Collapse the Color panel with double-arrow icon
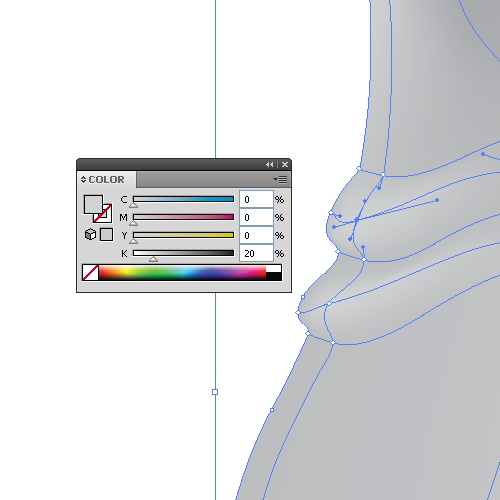Screen dimensions: 500x500 point(270,164)
